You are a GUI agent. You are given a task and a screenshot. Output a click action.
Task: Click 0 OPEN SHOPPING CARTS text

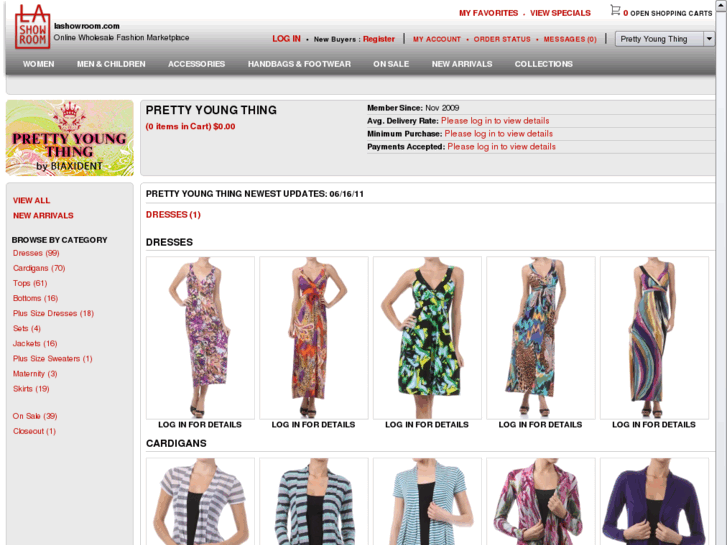(x=668, y=13)
